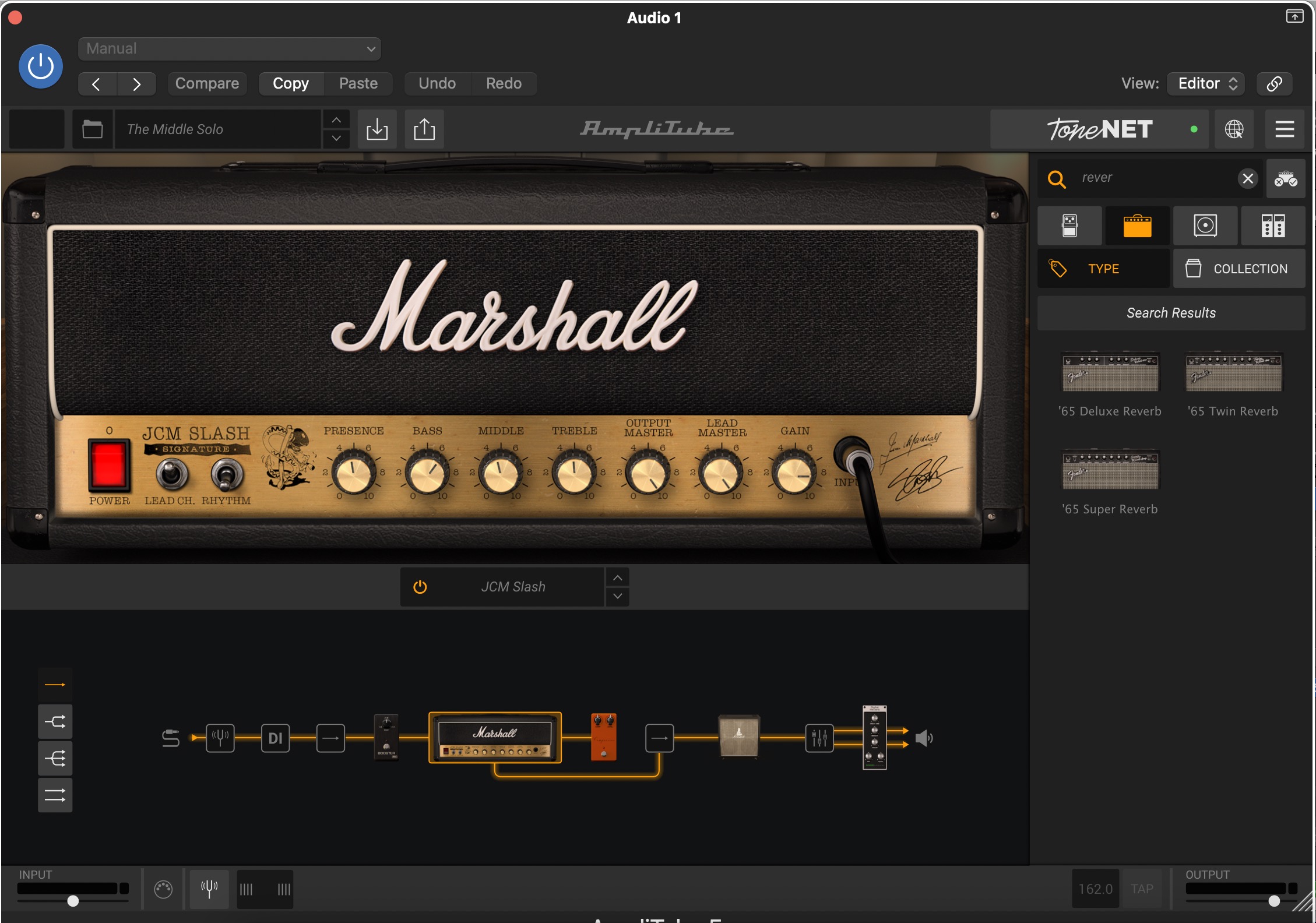Click the custom shop car icon
This screenshot has height=923, width=1316.
[1285, 178]
